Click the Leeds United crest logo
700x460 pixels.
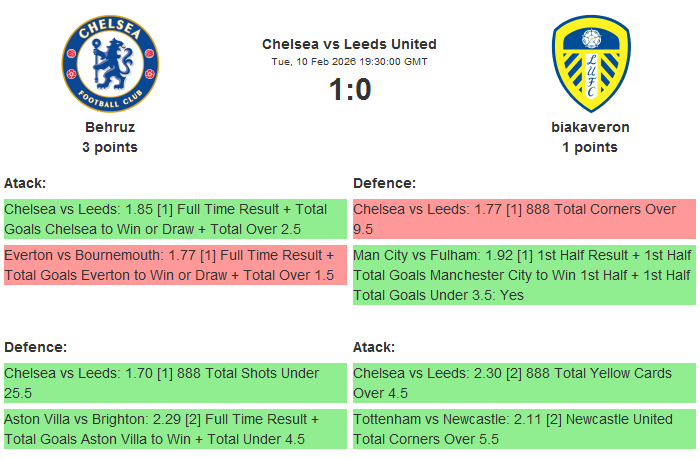coord(590,64)
